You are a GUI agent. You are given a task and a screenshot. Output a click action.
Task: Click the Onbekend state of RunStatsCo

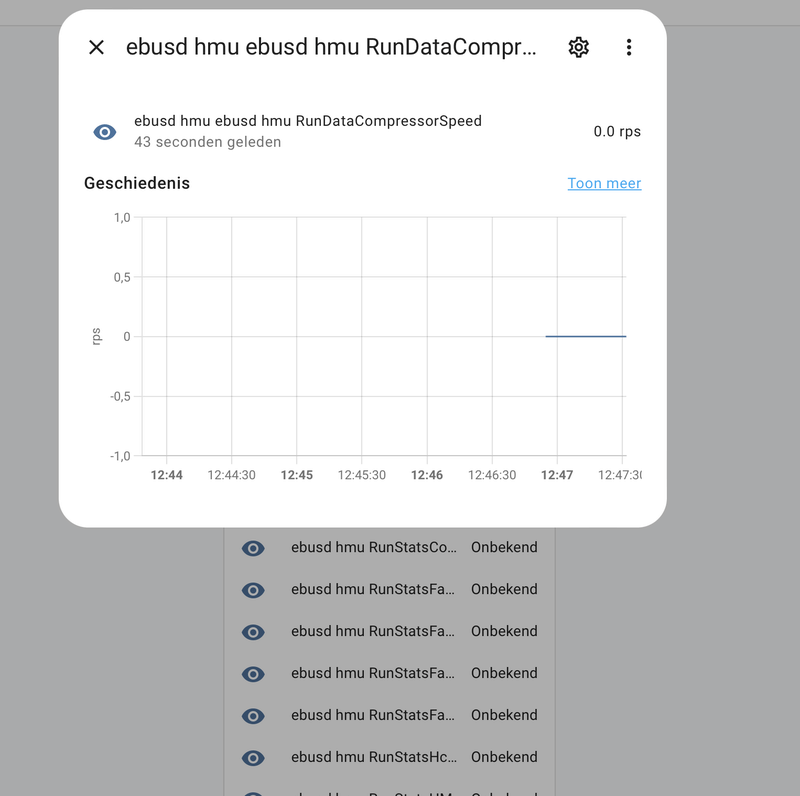click(x=504, y=547)
